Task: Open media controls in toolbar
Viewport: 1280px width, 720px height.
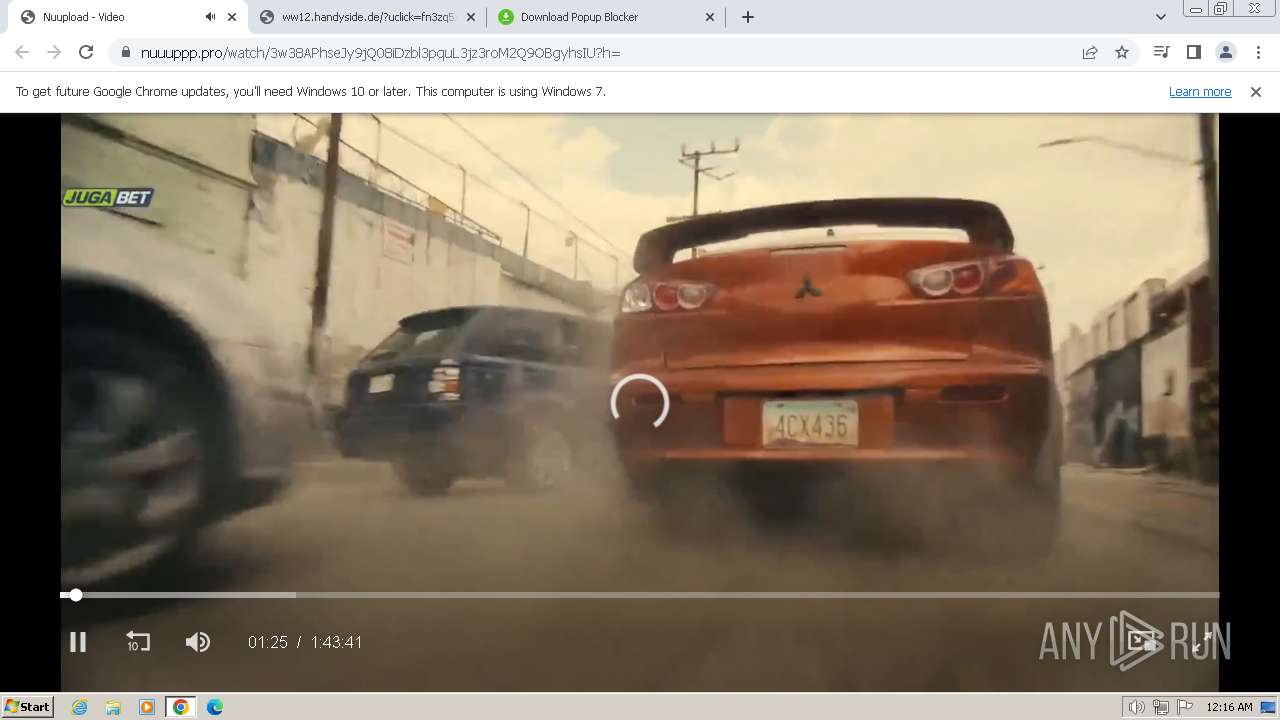Action: click(x=1161, y=52)
